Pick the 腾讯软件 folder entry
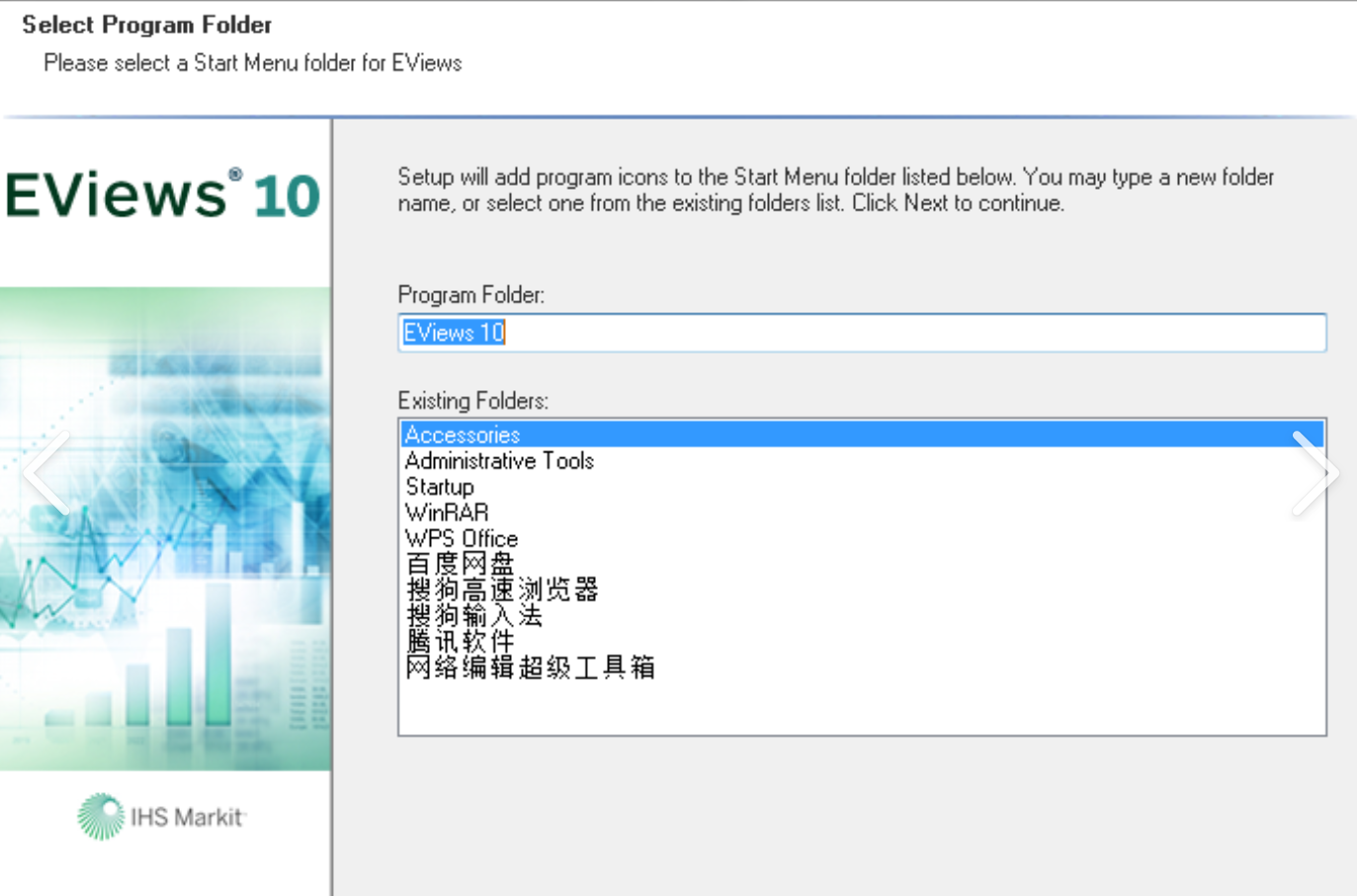Viewport: 1357px width, 896px height. 460,641
